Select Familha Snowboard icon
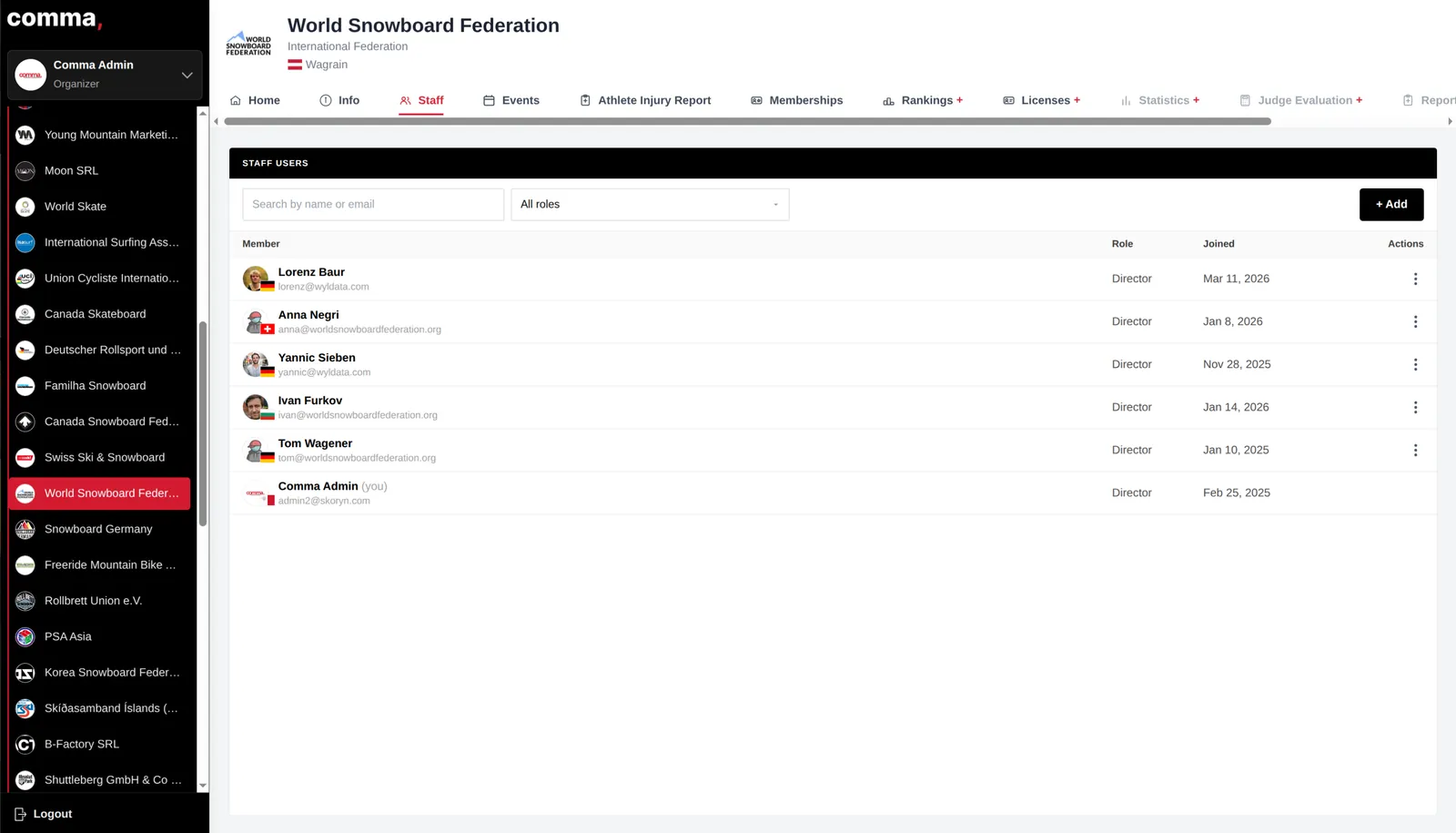Viewport: 1456px width, 833px height. (x=25, y=386)
